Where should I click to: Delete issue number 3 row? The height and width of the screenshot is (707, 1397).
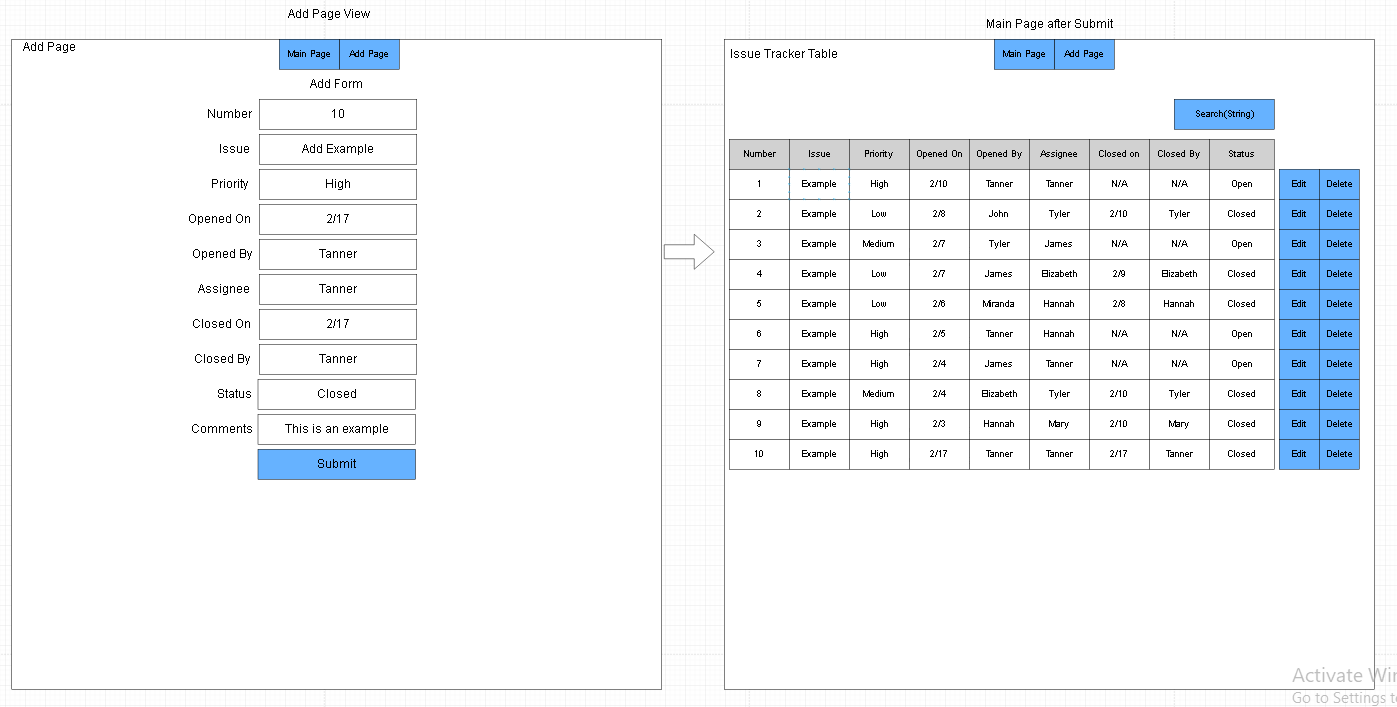click(1339, 244)
